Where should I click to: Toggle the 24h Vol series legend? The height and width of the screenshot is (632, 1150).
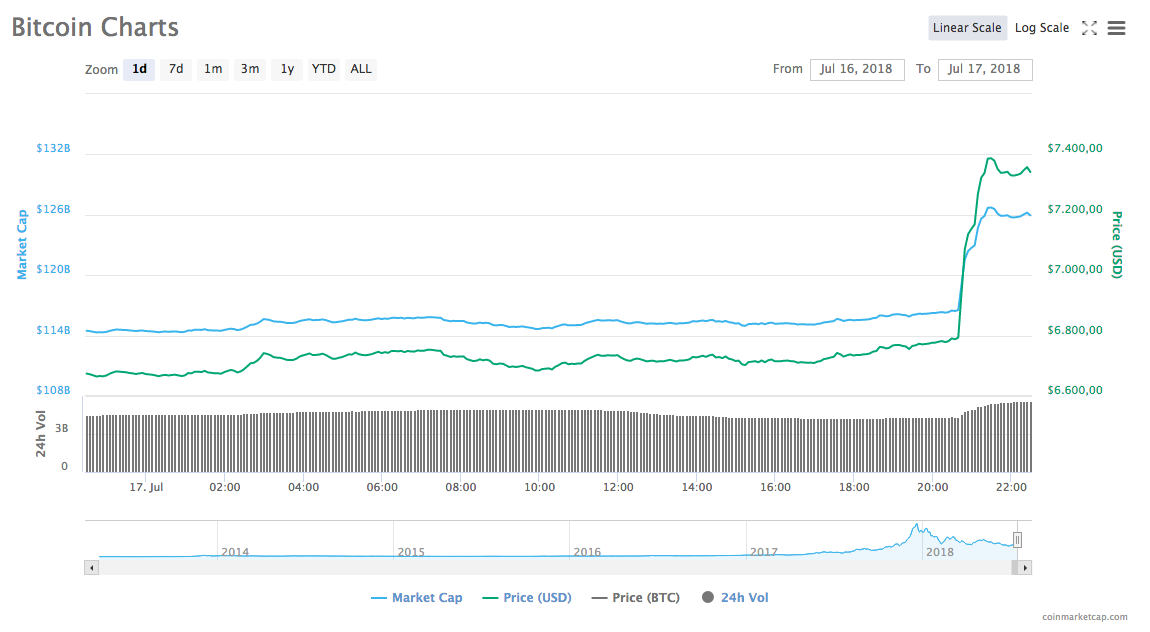pyautogui.click(x=735, y=598)
